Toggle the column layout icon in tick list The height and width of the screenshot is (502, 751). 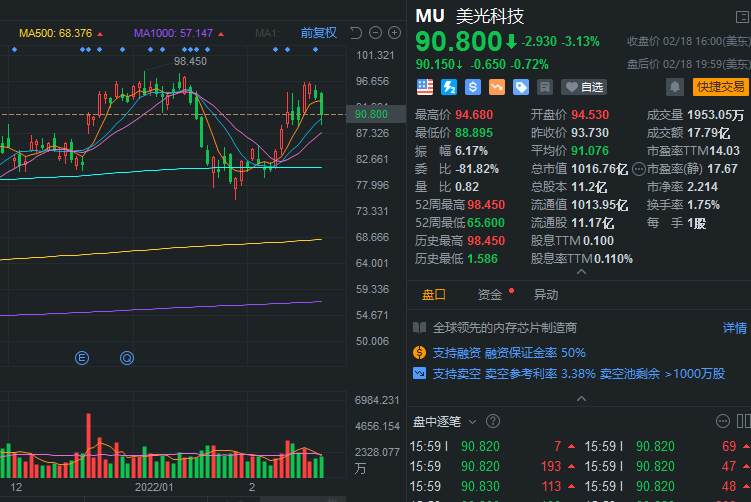tap(743, 421)
